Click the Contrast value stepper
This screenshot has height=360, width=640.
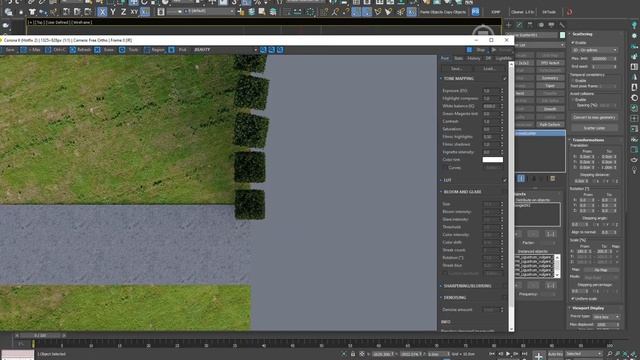(x=502, y=122)
